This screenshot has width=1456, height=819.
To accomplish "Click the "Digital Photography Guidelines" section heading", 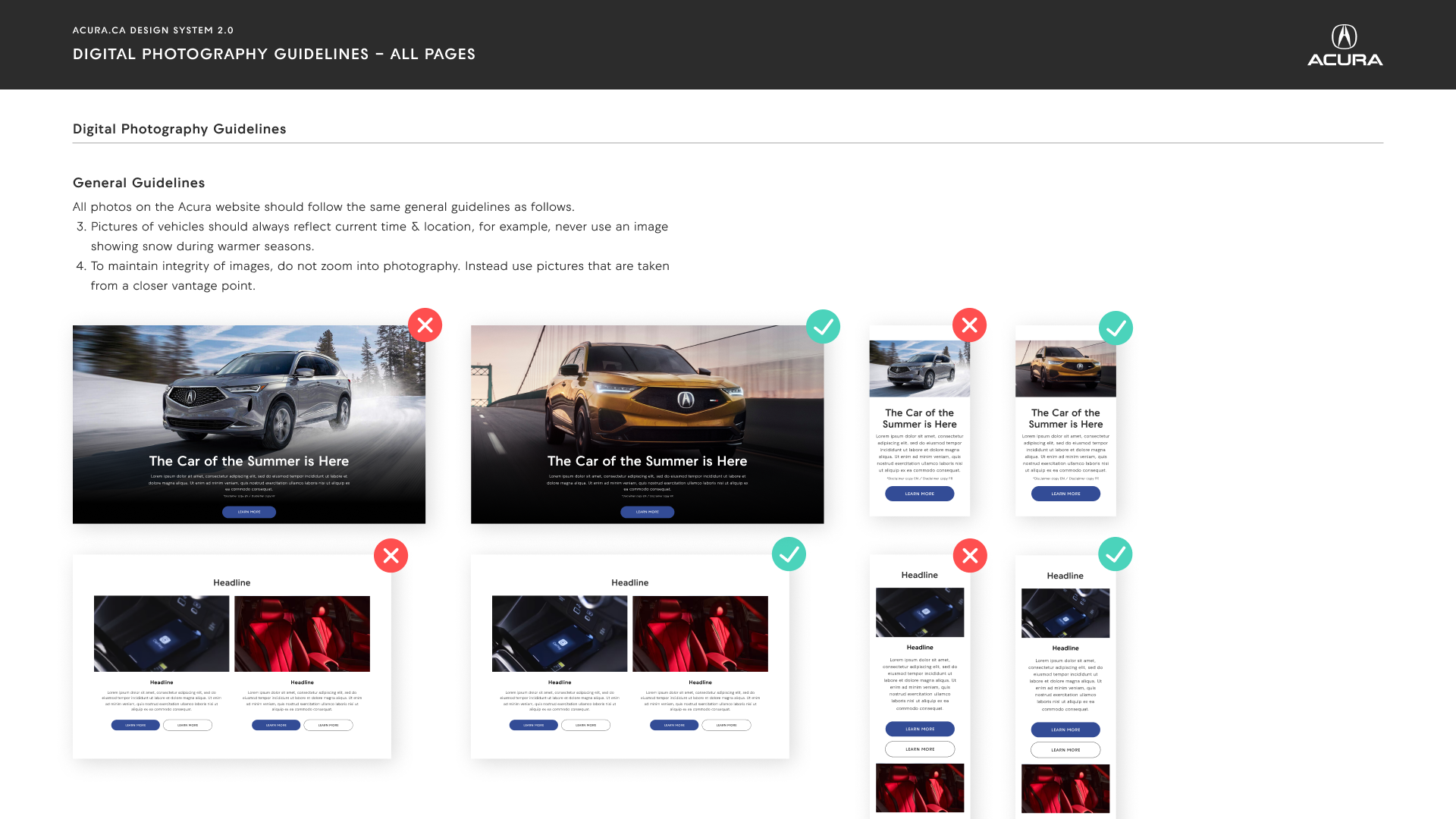I will pyautogui.click(x=180, y=129).
